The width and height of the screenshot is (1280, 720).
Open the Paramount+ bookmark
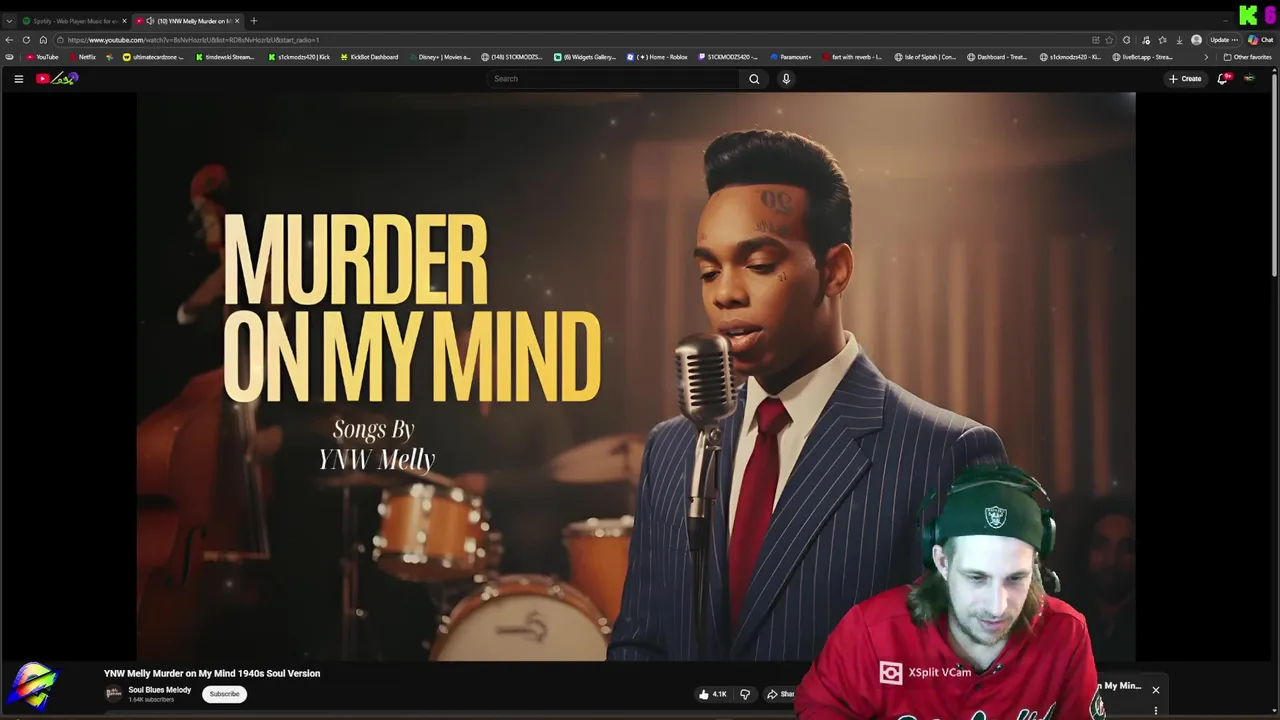coord(790,57)
